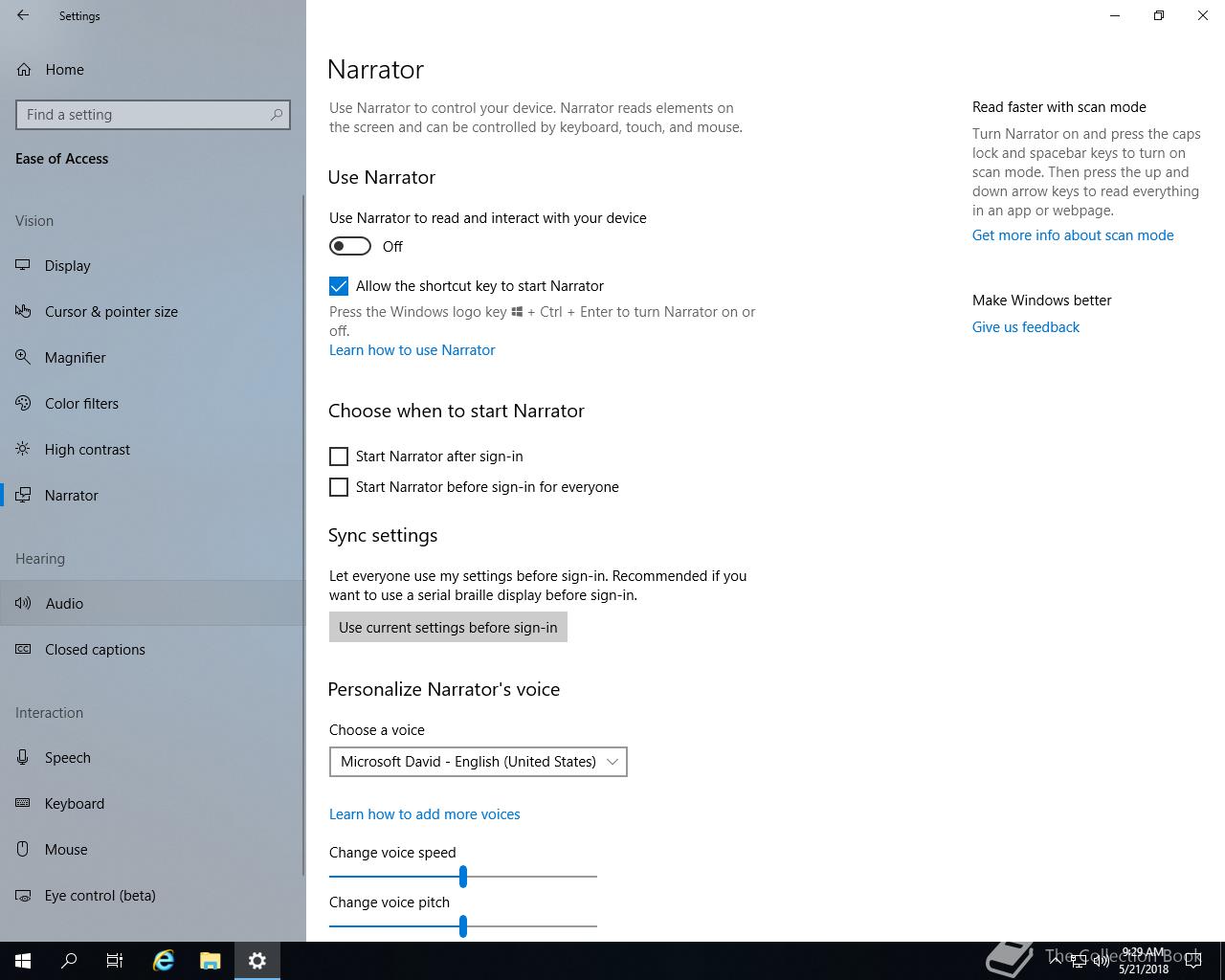Check Start Narrator after sign-in
Screen dimensions: 1225x980
point(339,457)
